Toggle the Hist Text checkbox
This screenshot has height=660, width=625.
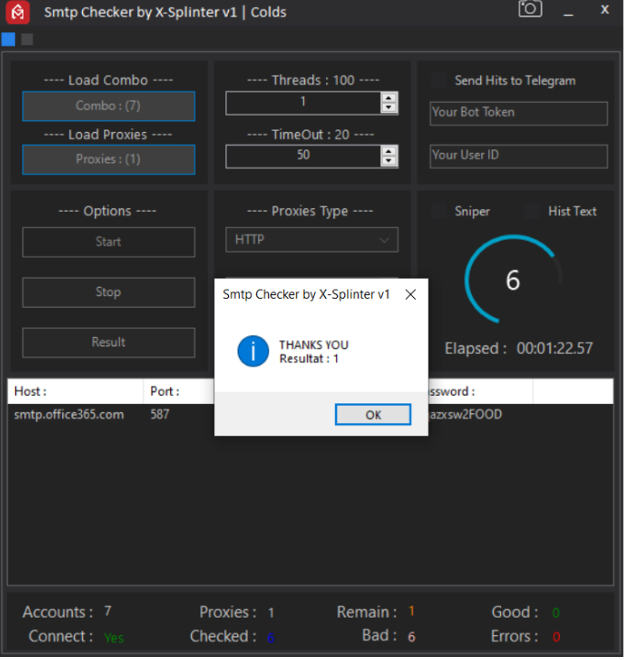tap(532, 211)
